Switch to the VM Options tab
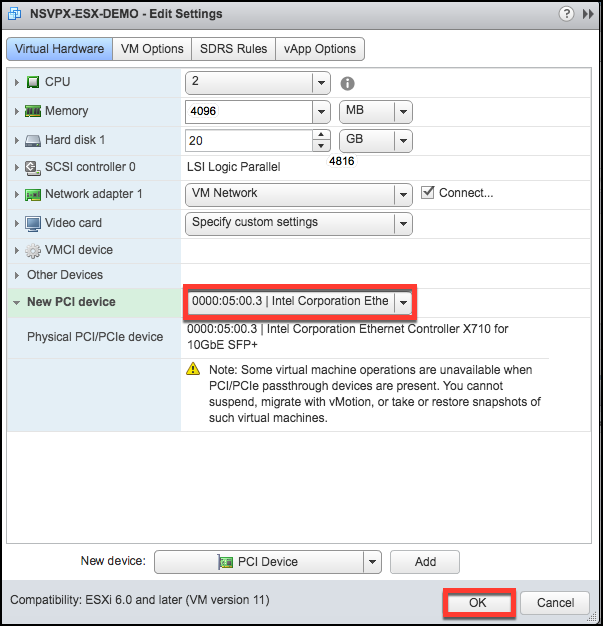This screenshot has width=603, height=626. click(x=152, y=49)
